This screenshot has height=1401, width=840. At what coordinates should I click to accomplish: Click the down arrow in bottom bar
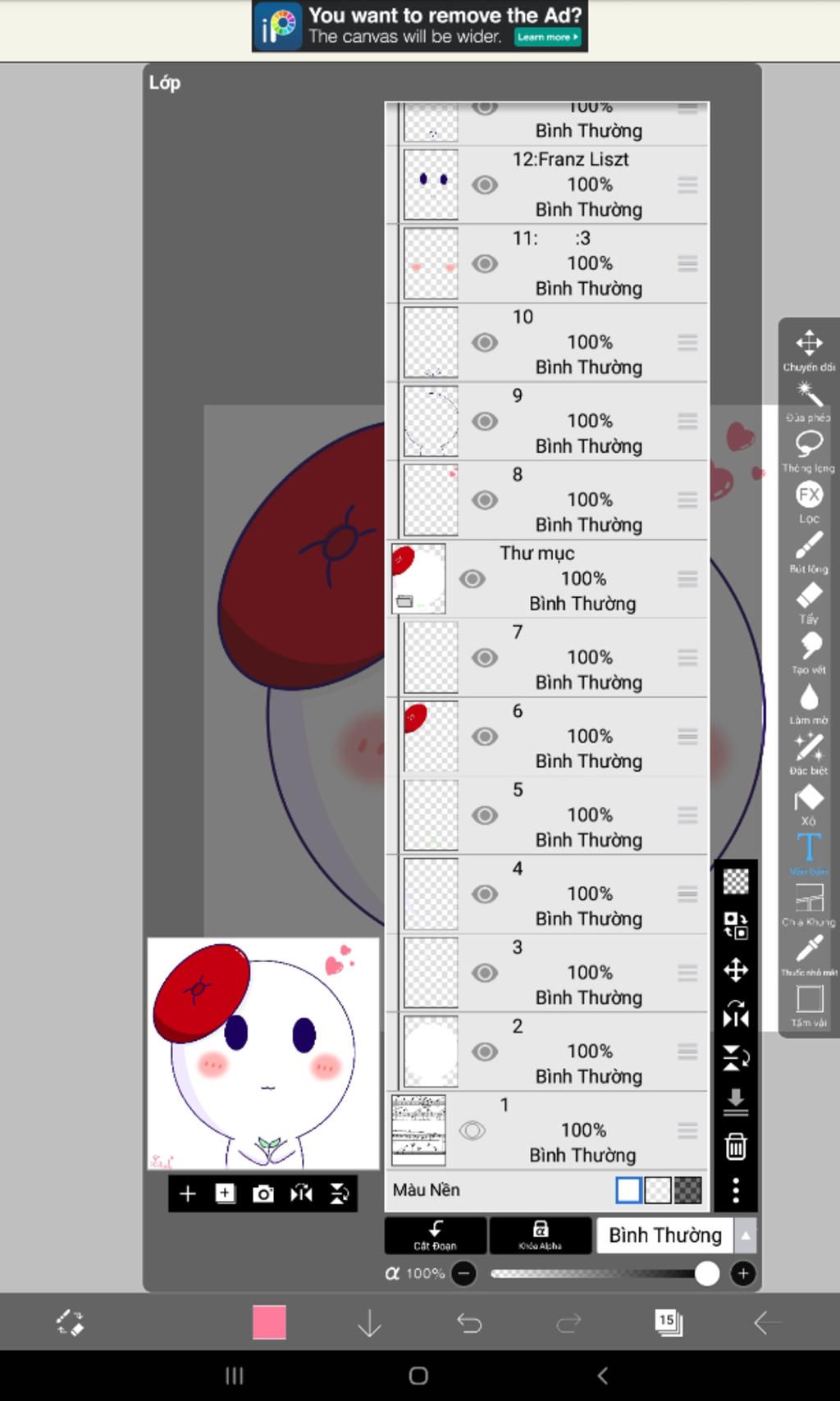(x=370, y=1322)
